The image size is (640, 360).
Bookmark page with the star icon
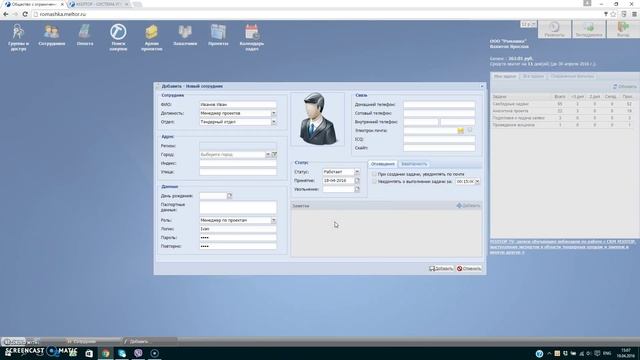(x=613, y=14)
